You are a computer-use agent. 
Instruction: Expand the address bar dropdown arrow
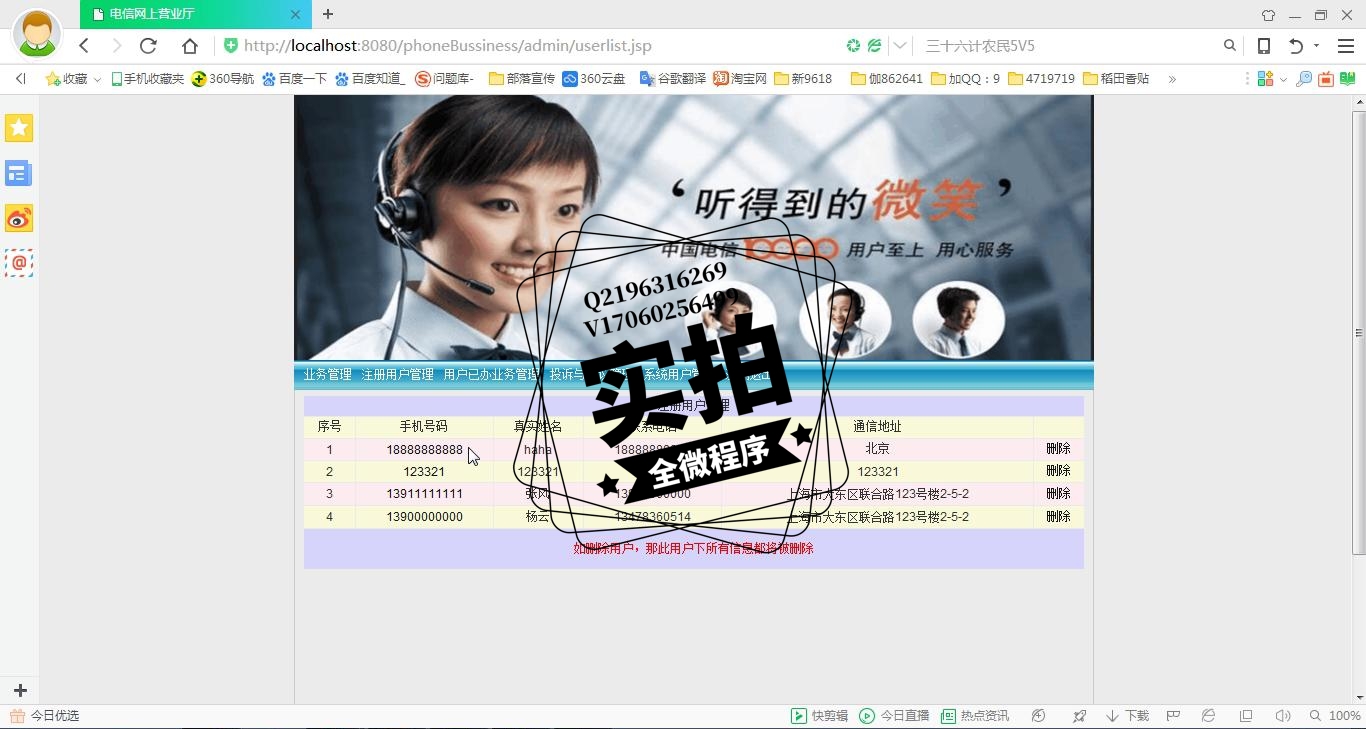coord(900,46)
